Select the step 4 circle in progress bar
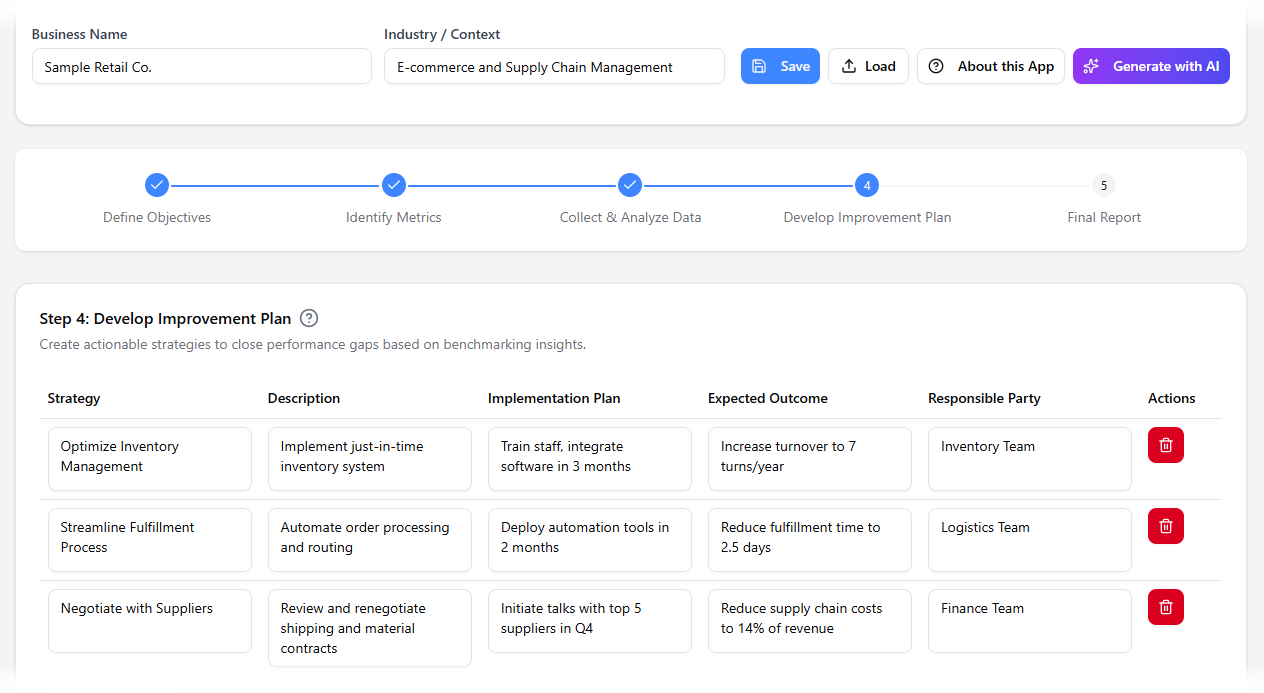1264x693 pixels. 867,185
